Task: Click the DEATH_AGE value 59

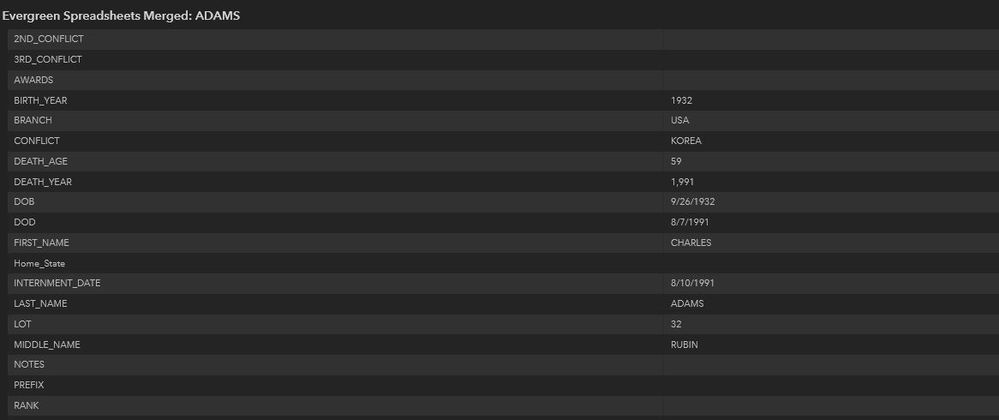Action: point(677,161)
